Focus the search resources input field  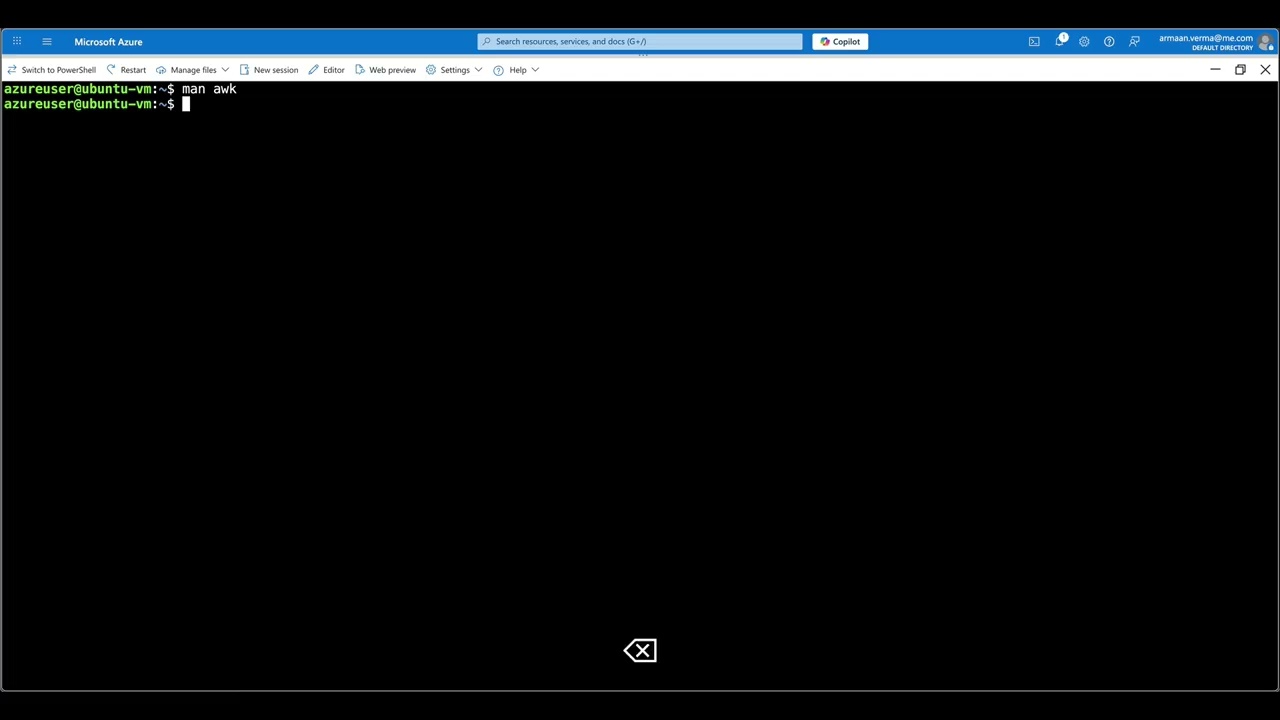pos(640,41)
